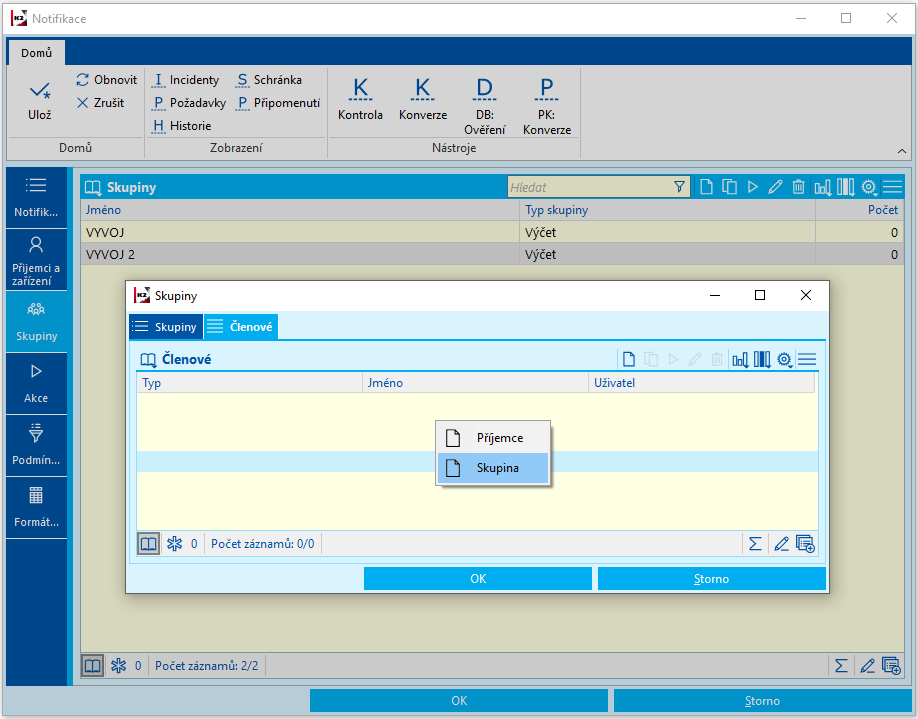Open Požadavky view
The width and height of the screenshot is (918, 719).
coord(189,102)
